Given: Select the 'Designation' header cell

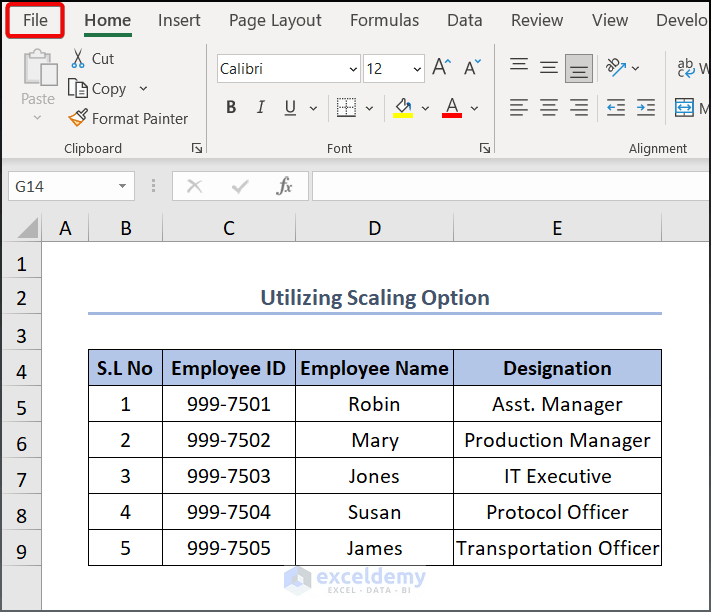Looking at the screenshot, I should [x=557, y=368].
